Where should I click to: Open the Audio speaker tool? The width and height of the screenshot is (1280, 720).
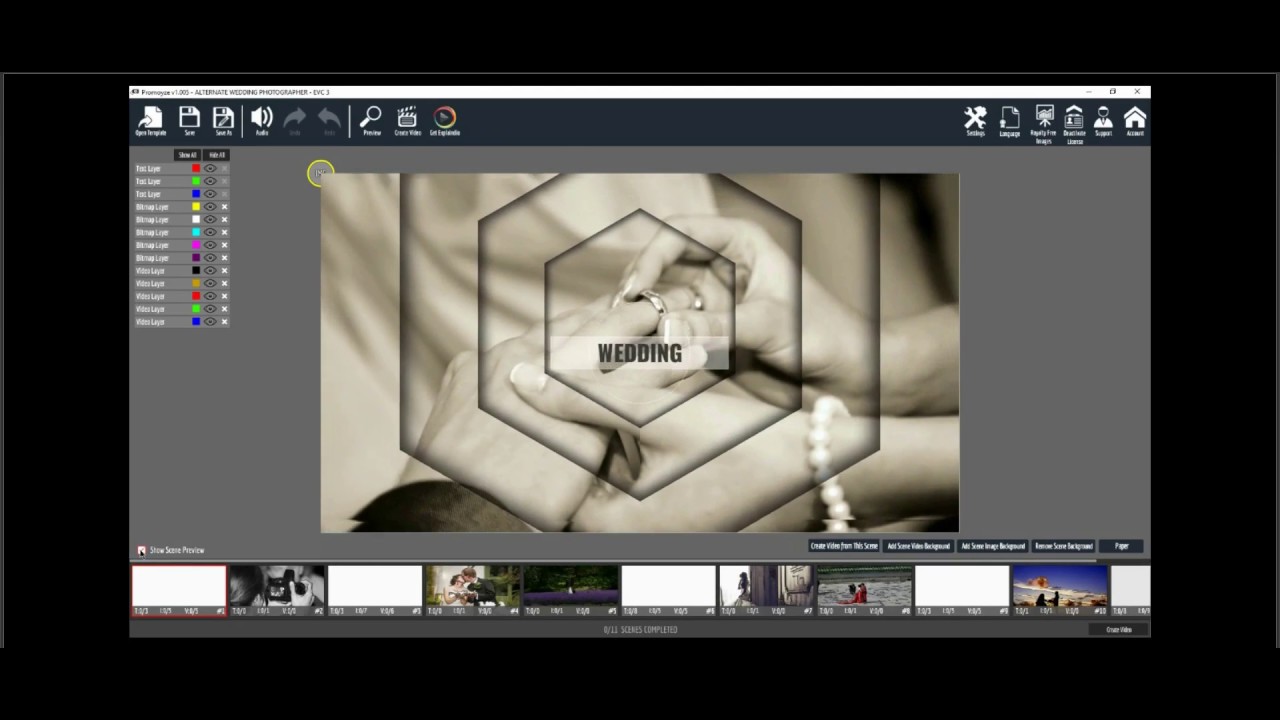(x=262, y=120)
